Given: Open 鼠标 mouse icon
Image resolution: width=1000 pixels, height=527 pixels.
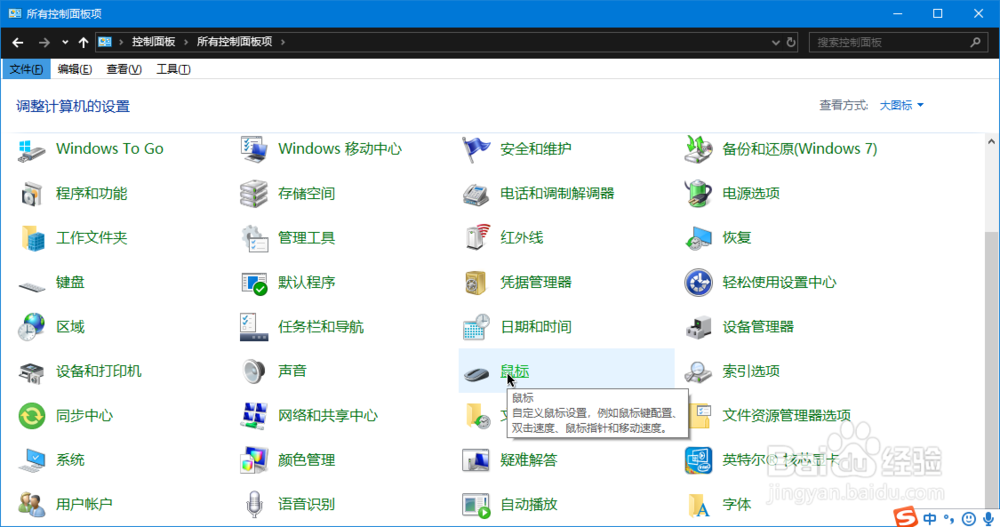Looking at the screenshot, I should click(x=476, y=373).
